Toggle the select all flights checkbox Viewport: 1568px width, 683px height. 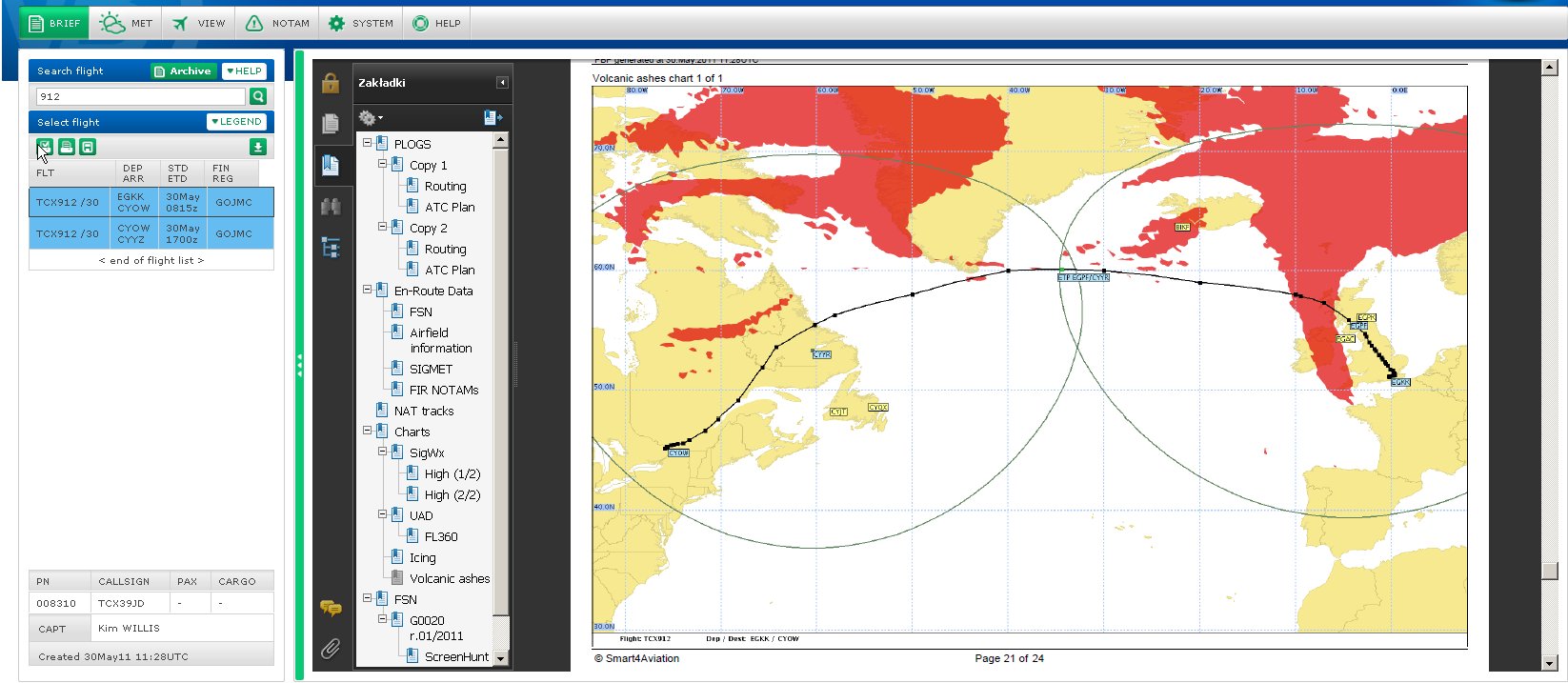[x=45, y=147]
